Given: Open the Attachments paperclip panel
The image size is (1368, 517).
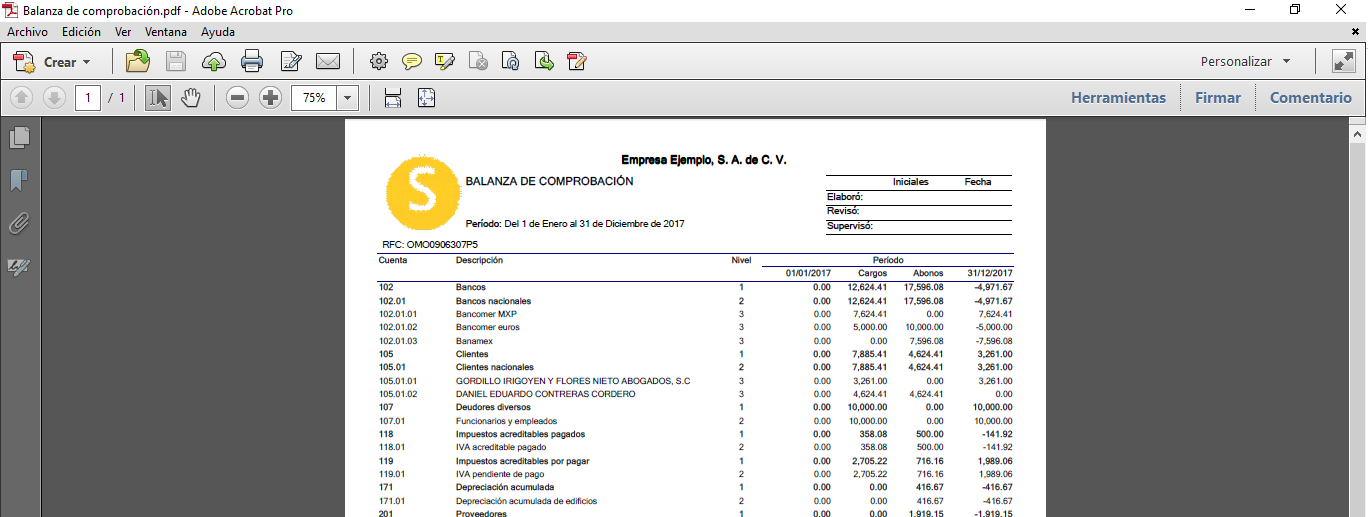Looking at the screenshot, I should tap(19, 224).
